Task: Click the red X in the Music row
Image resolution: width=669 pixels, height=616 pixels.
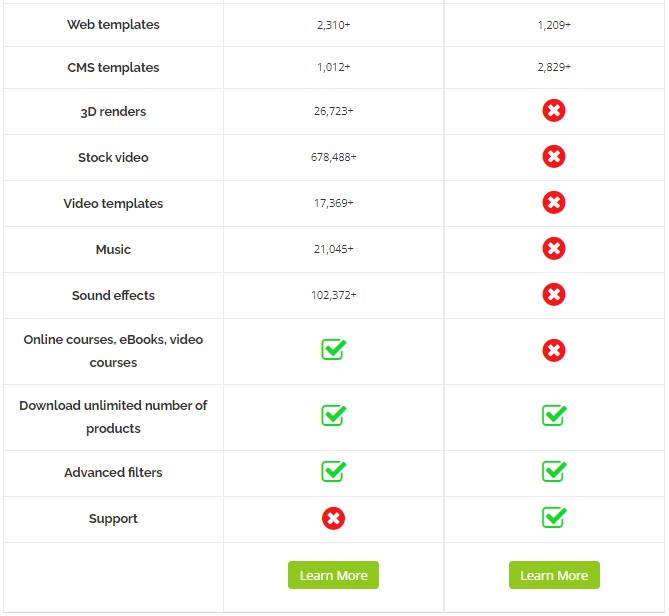Action: click(x=554, y=249)
